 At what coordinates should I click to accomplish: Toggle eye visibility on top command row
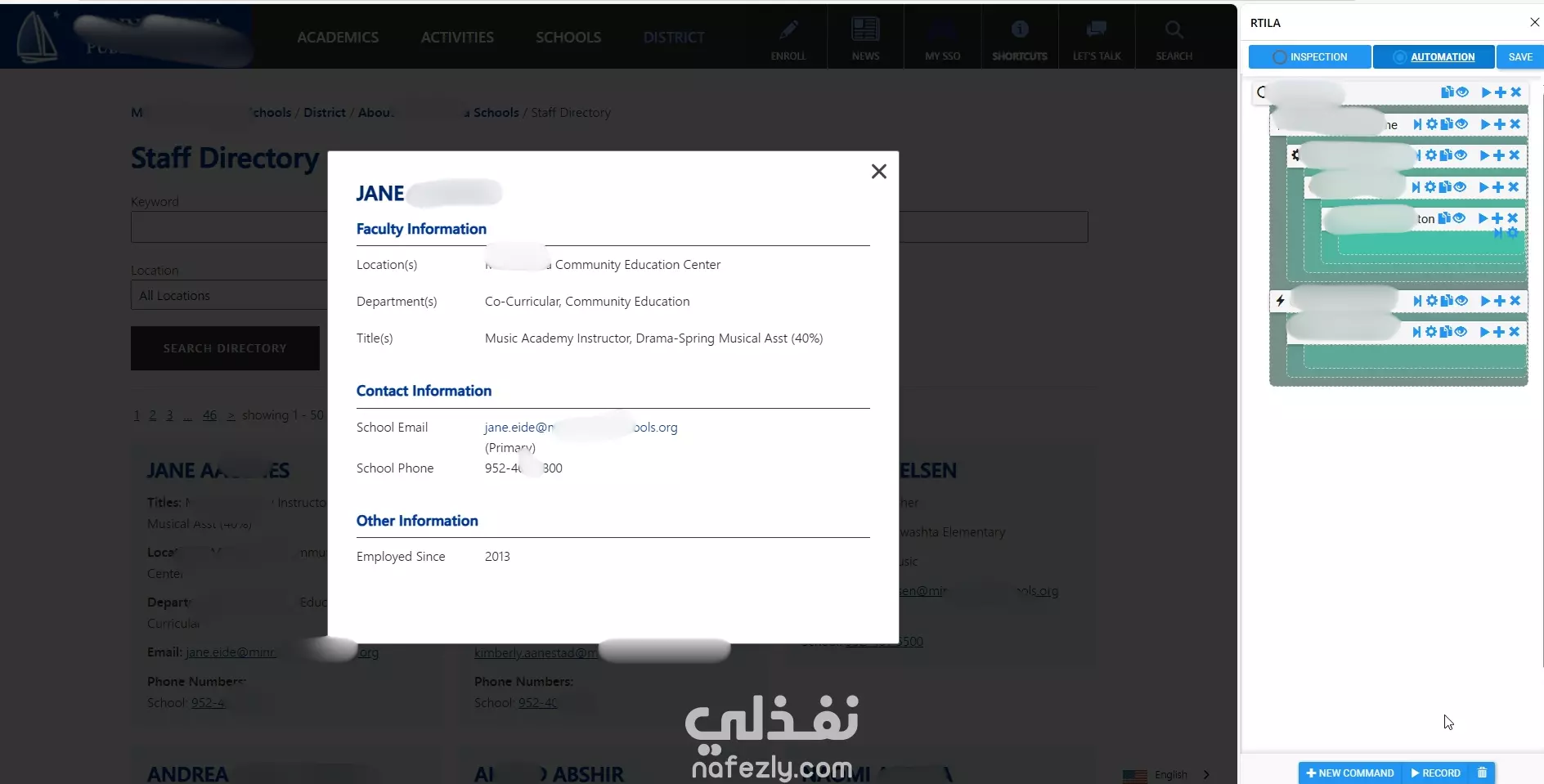pos(1462,92)
